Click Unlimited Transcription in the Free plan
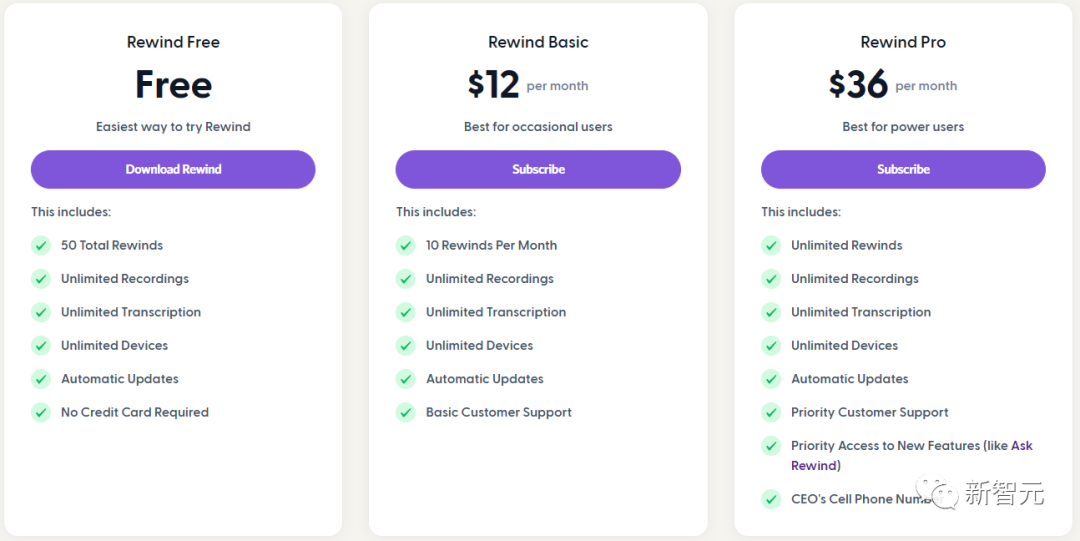Viewport: 1080px width, 541px height. (131, 312)
